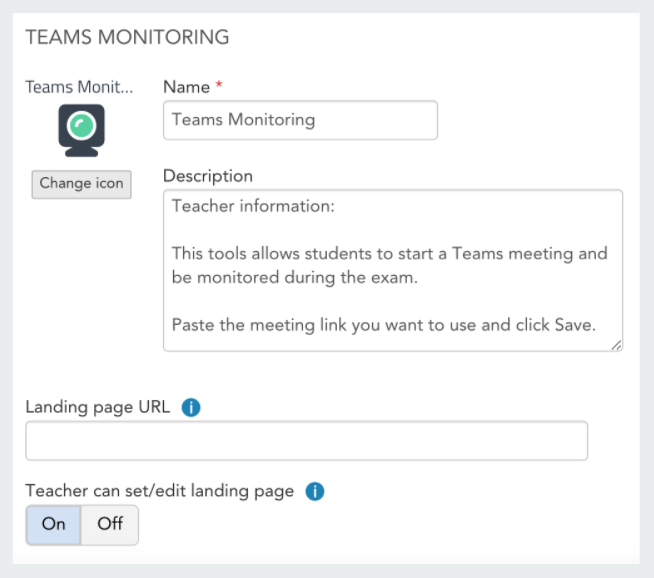The width and height of the screenshot is (654, 578).
Task: Place cursor on Teacher information: line
Action: (253, 206)
